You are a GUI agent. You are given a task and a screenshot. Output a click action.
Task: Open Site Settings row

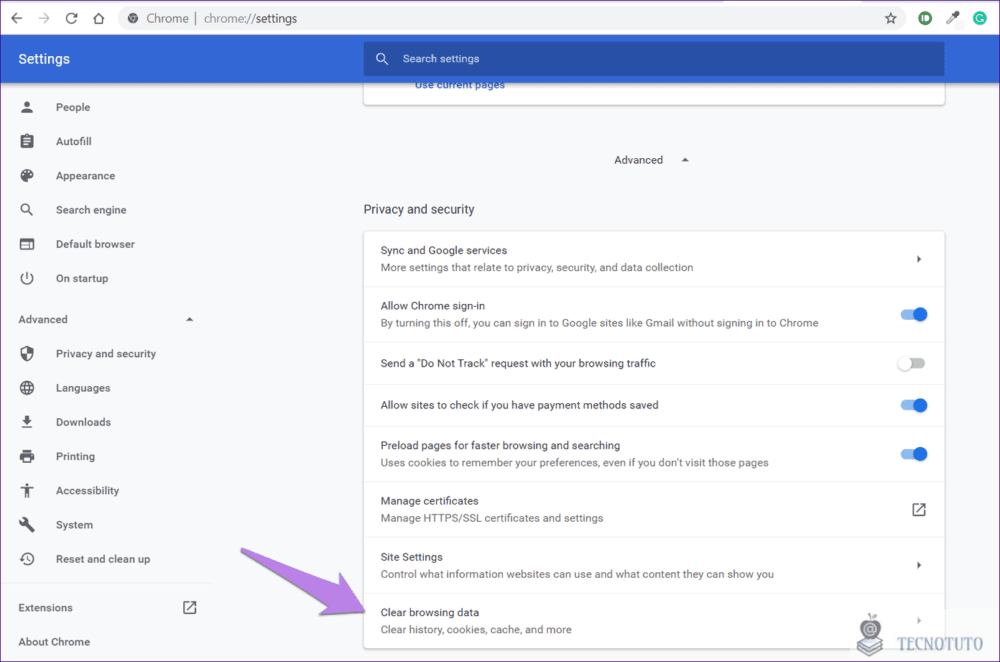654,565
